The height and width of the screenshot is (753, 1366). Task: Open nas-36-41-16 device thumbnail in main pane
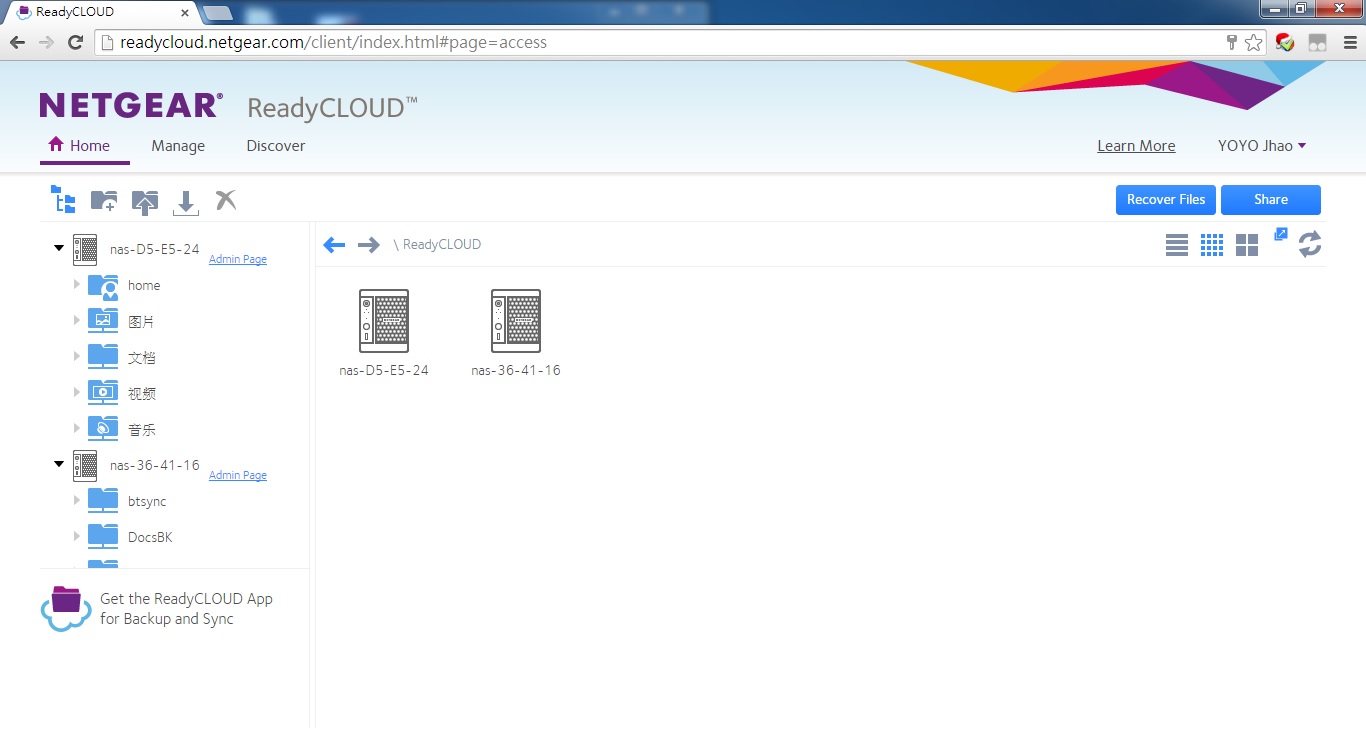click(516, 321)
